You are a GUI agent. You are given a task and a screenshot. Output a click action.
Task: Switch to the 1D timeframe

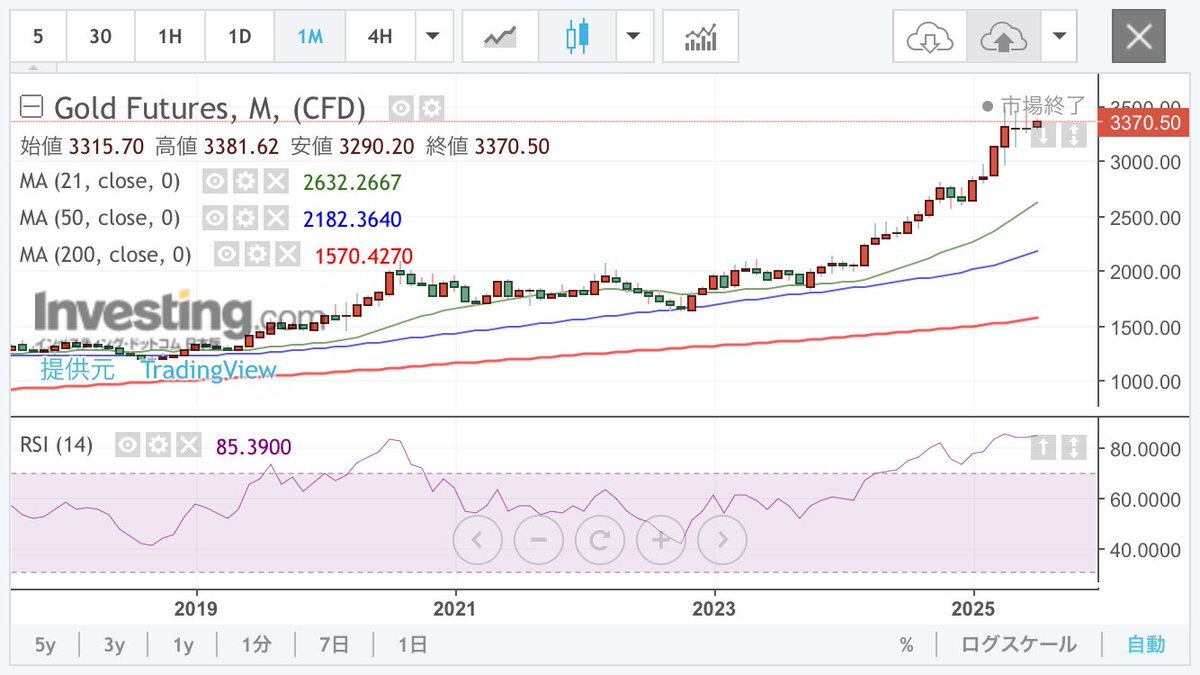click(x=240, y=37)
